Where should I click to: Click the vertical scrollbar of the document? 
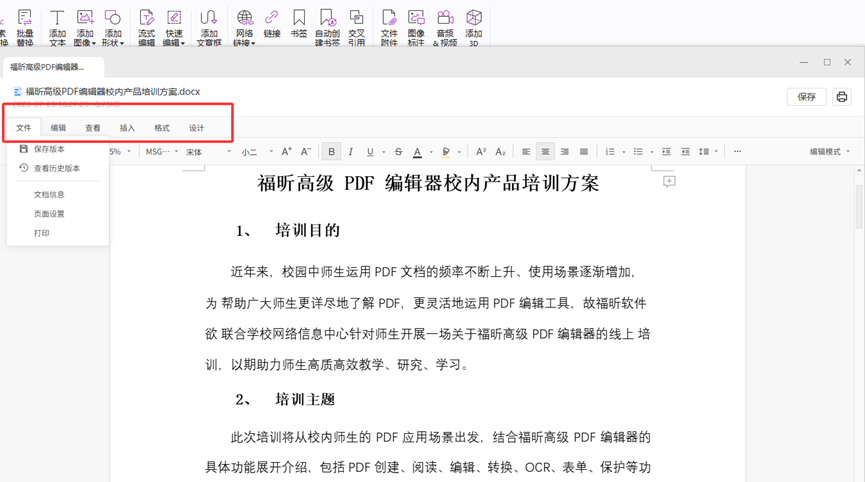(x=858, y=210)
